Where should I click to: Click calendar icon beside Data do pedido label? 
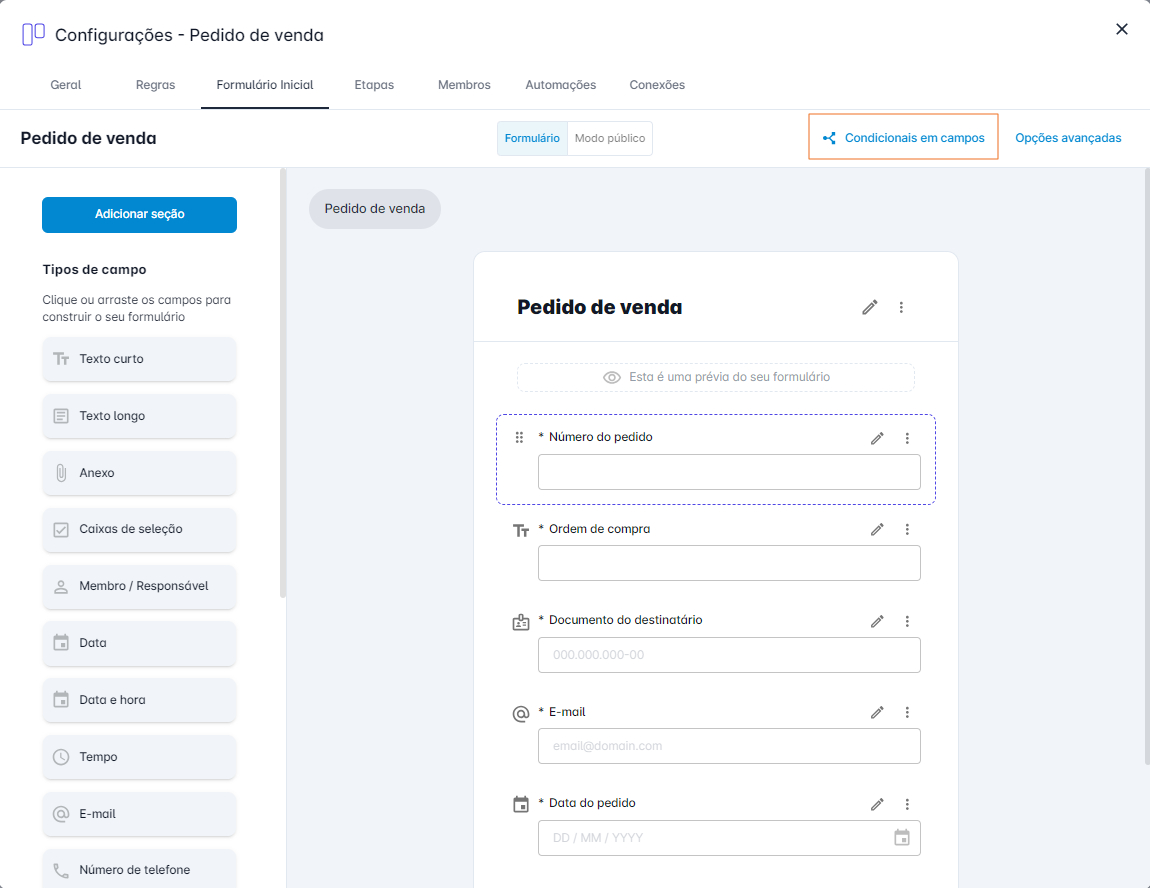(521, 804)
